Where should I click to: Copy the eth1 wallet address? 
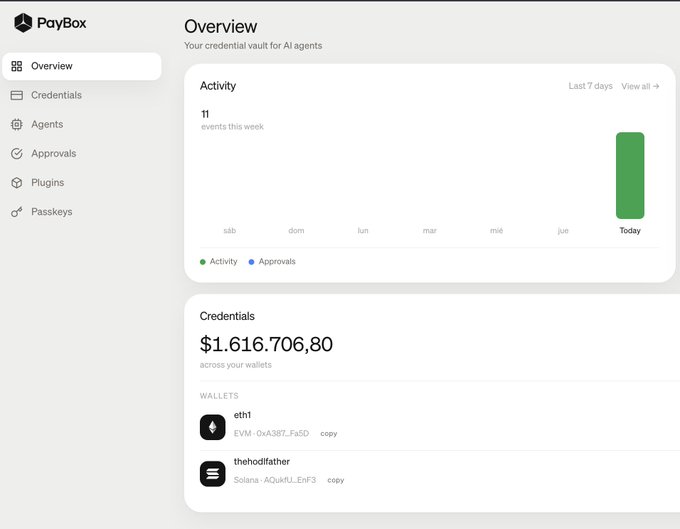tap(329, 434)
